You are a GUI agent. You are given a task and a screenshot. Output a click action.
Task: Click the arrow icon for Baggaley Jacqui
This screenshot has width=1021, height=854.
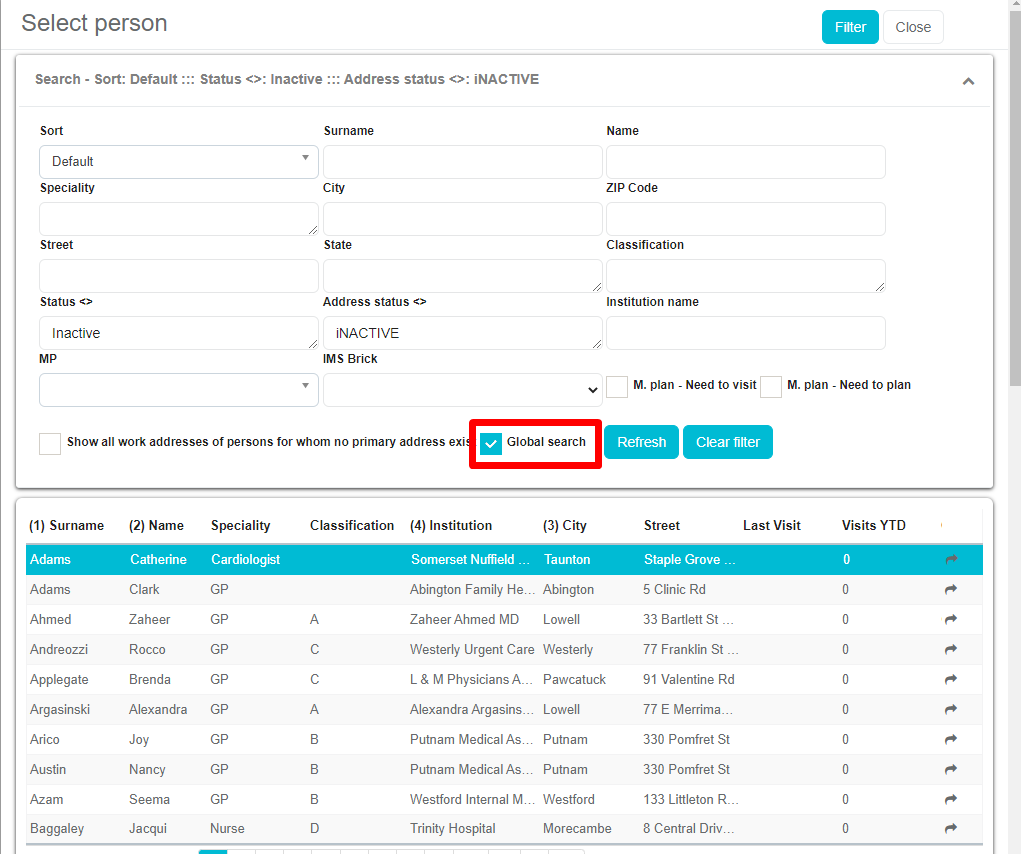(950, 829)
